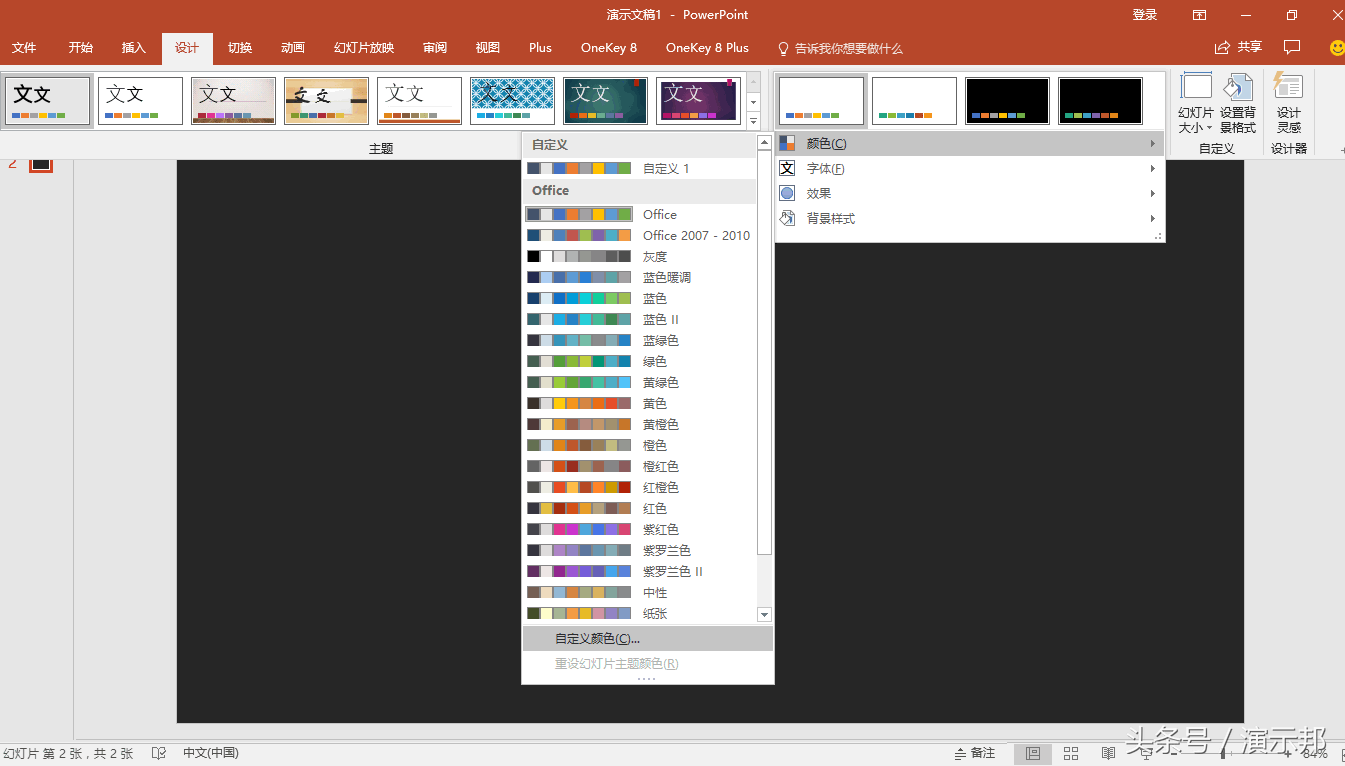Image resolution: width=1345 pixels, height=766 pixels.
Task: Click color list scroll-up arrow
Action: pos(765,143)
